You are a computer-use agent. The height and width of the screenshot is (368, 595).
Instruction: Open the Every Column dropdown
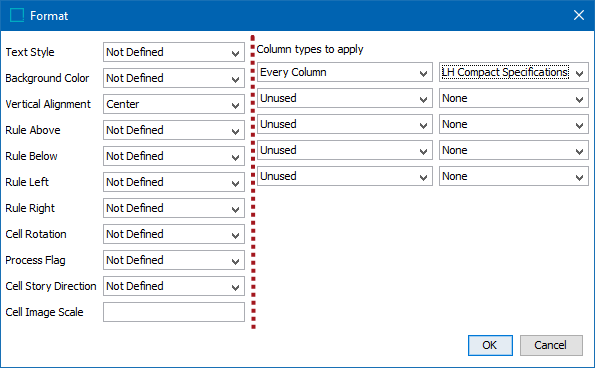point(345,72)
